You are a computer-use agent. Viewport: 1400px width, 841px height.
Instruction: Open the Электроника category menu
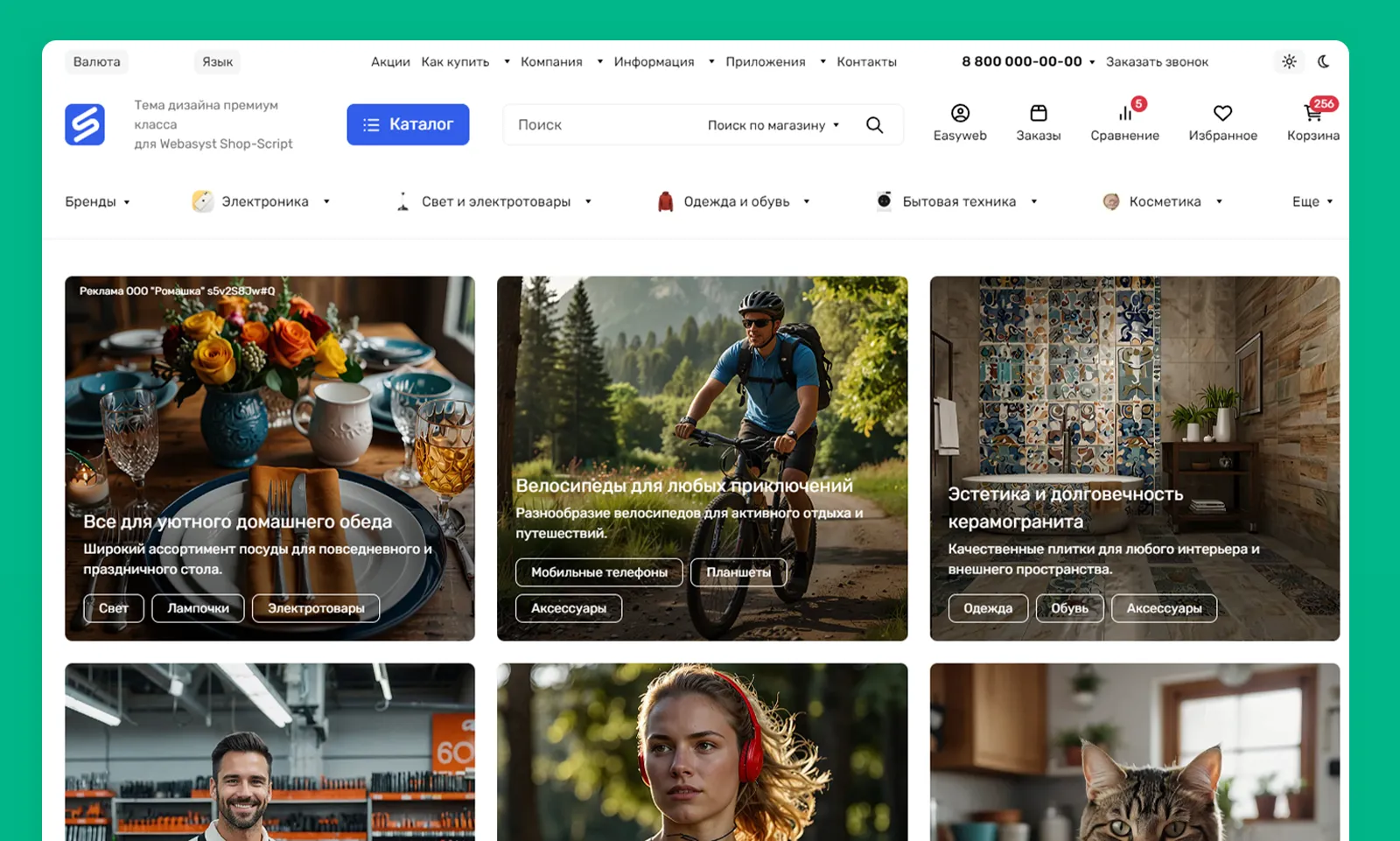click(264, 202)
